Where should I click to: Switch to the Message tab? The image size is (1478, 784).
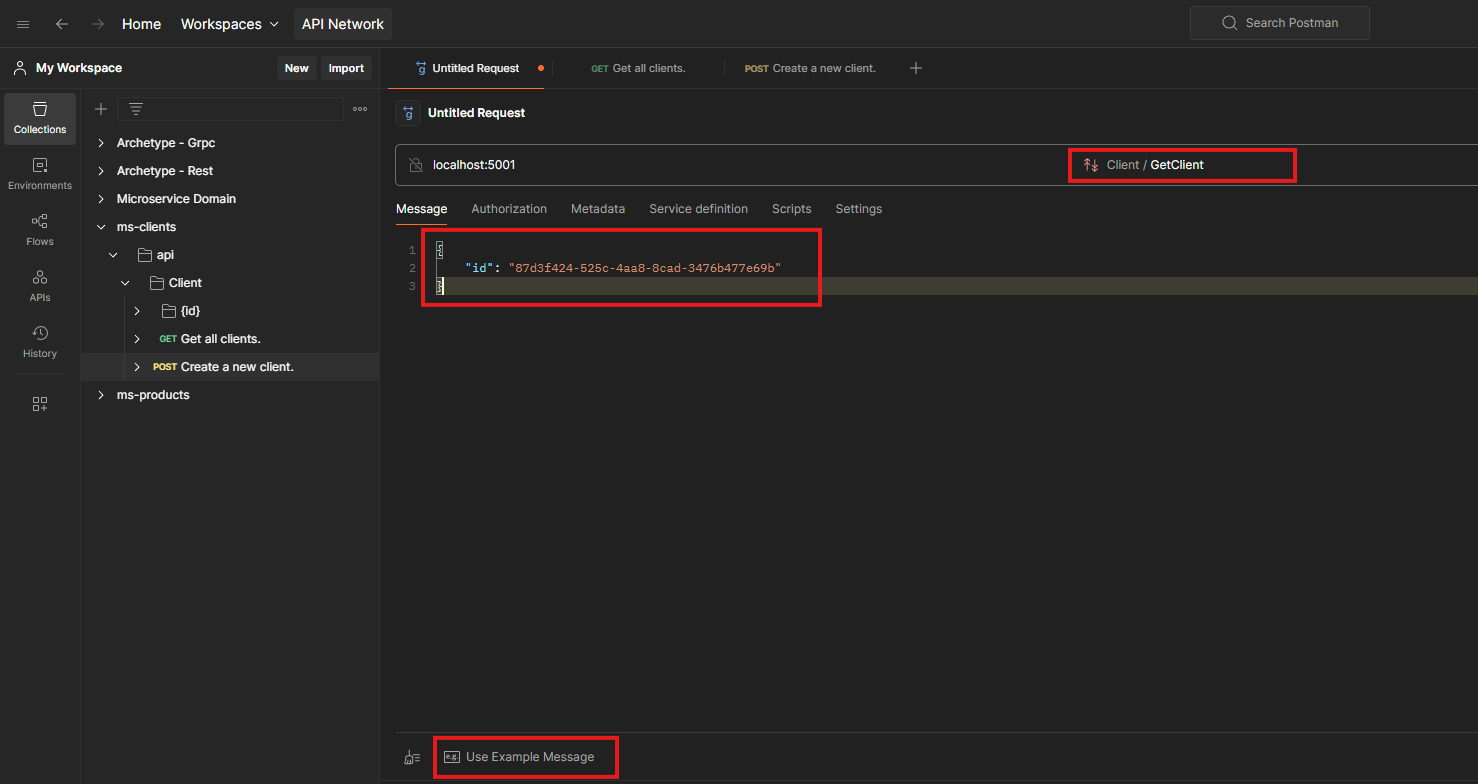[421, 209]
